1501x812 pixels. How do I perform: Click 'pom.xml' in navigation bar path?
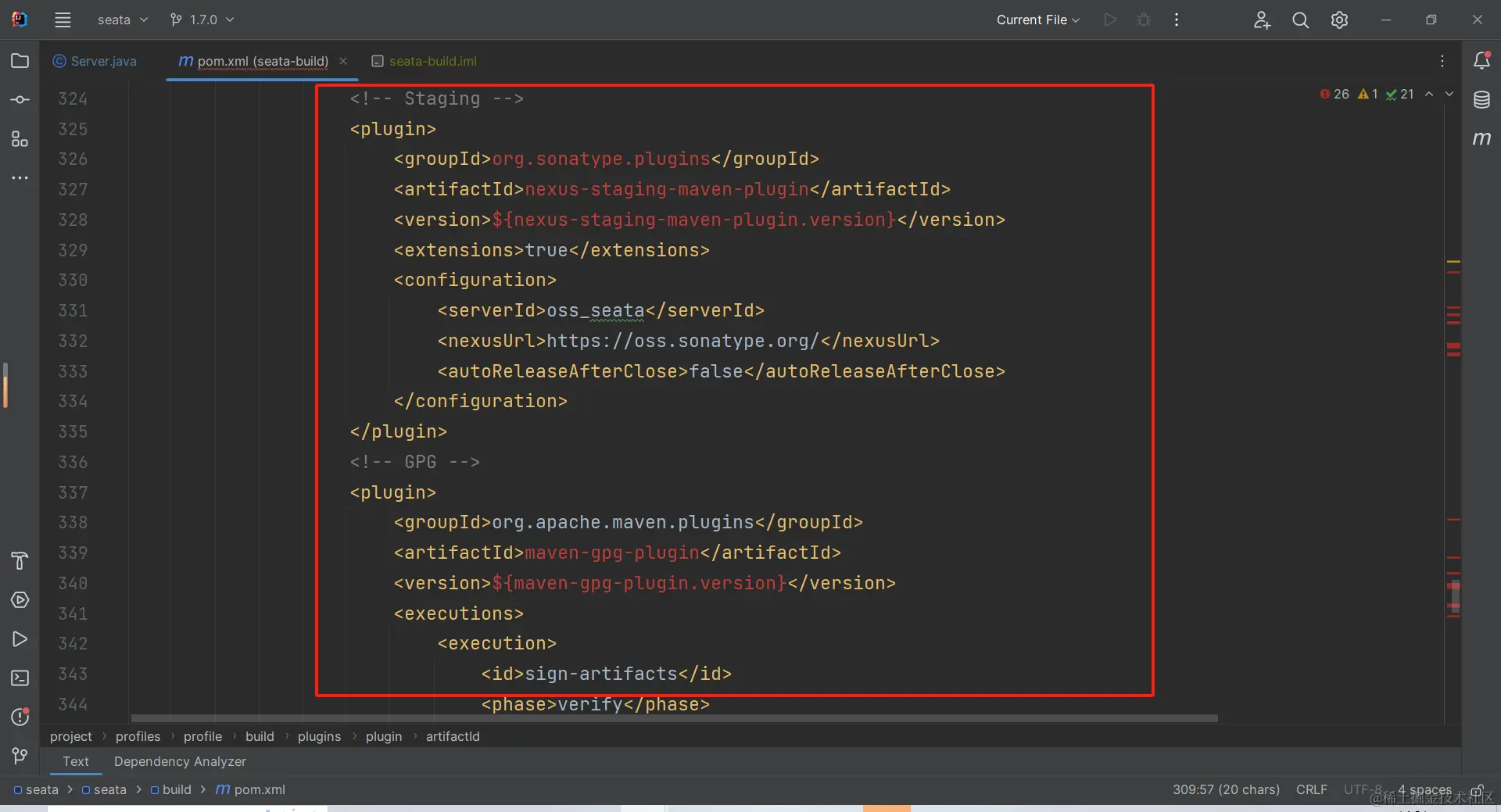[250, 790]
